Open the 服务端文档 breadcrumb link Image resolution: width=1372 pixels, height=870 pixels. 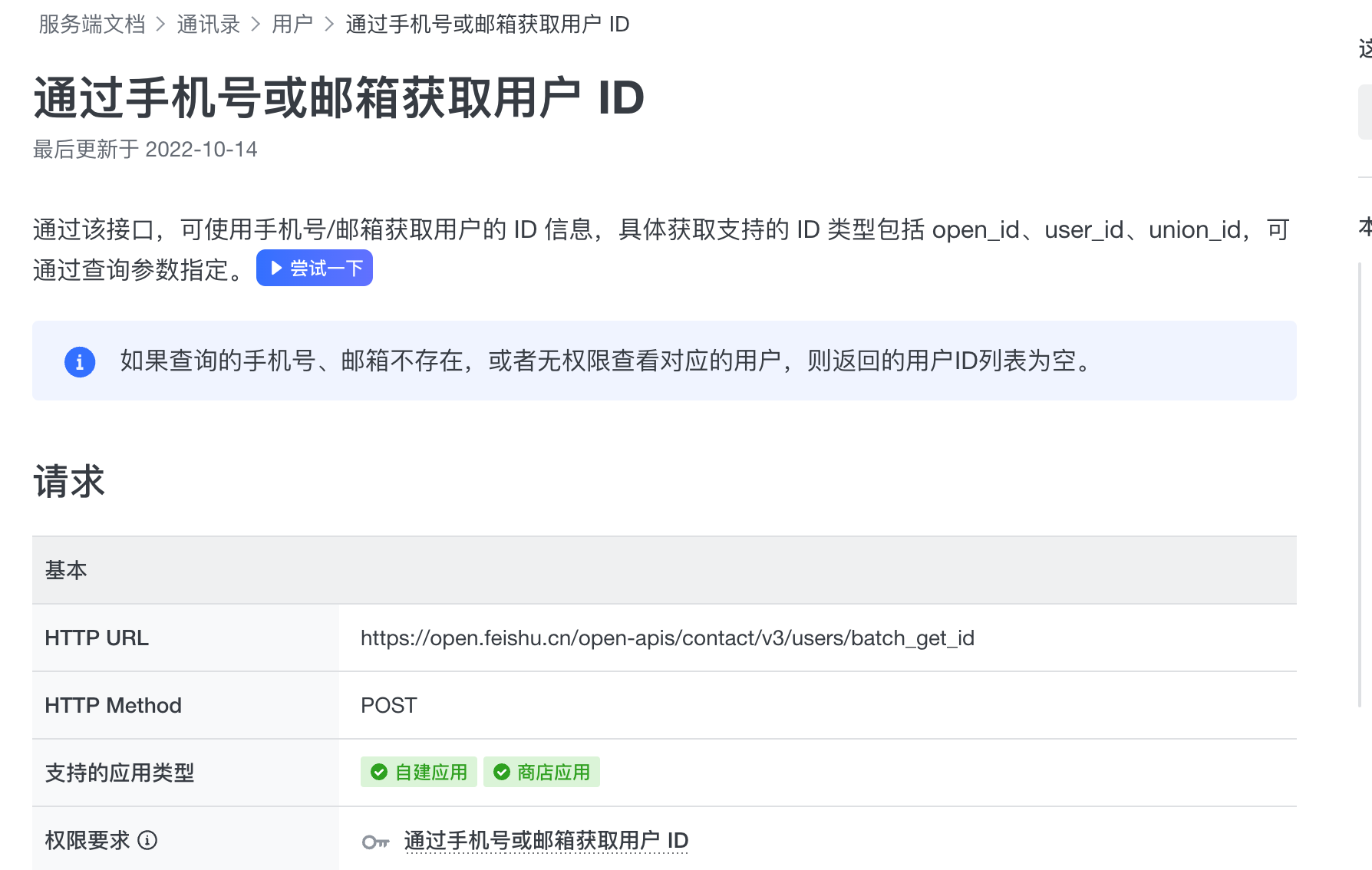(91, 25)
